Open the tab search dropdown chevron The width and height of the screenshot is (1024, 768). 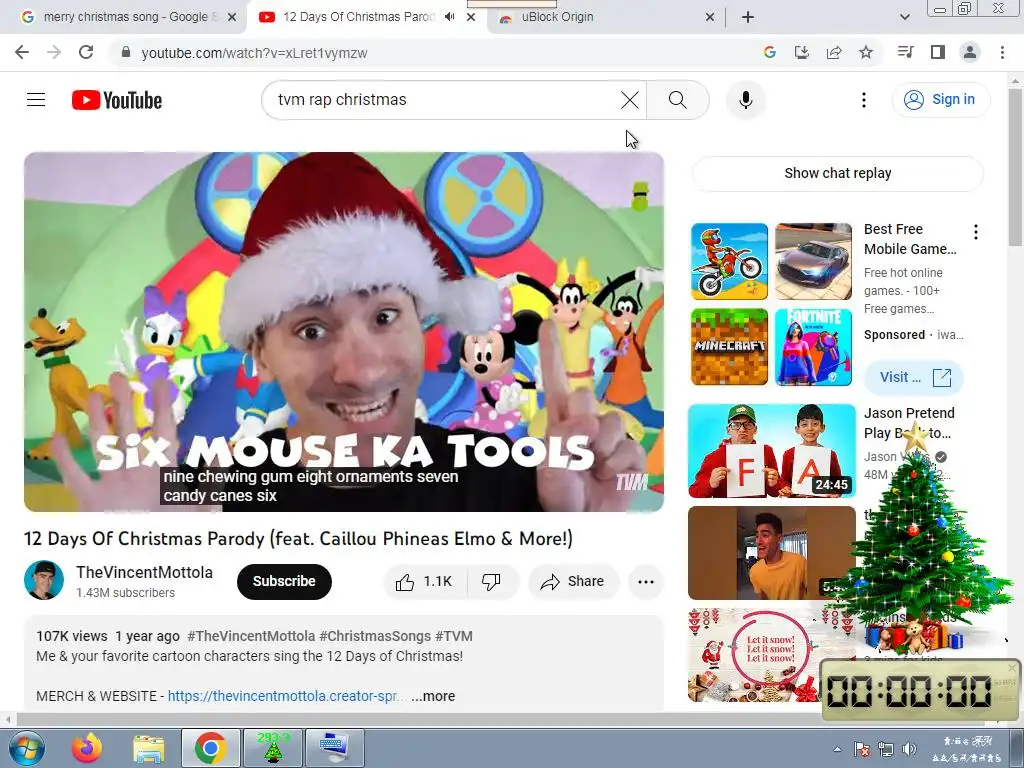pos(904,17)
